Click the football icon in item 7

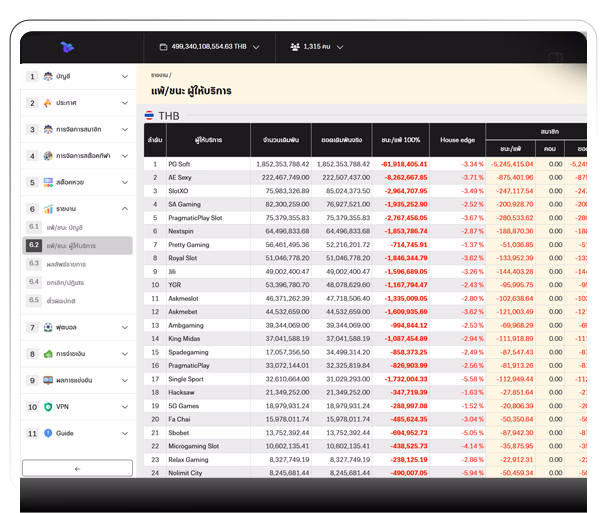pos(48,327)
